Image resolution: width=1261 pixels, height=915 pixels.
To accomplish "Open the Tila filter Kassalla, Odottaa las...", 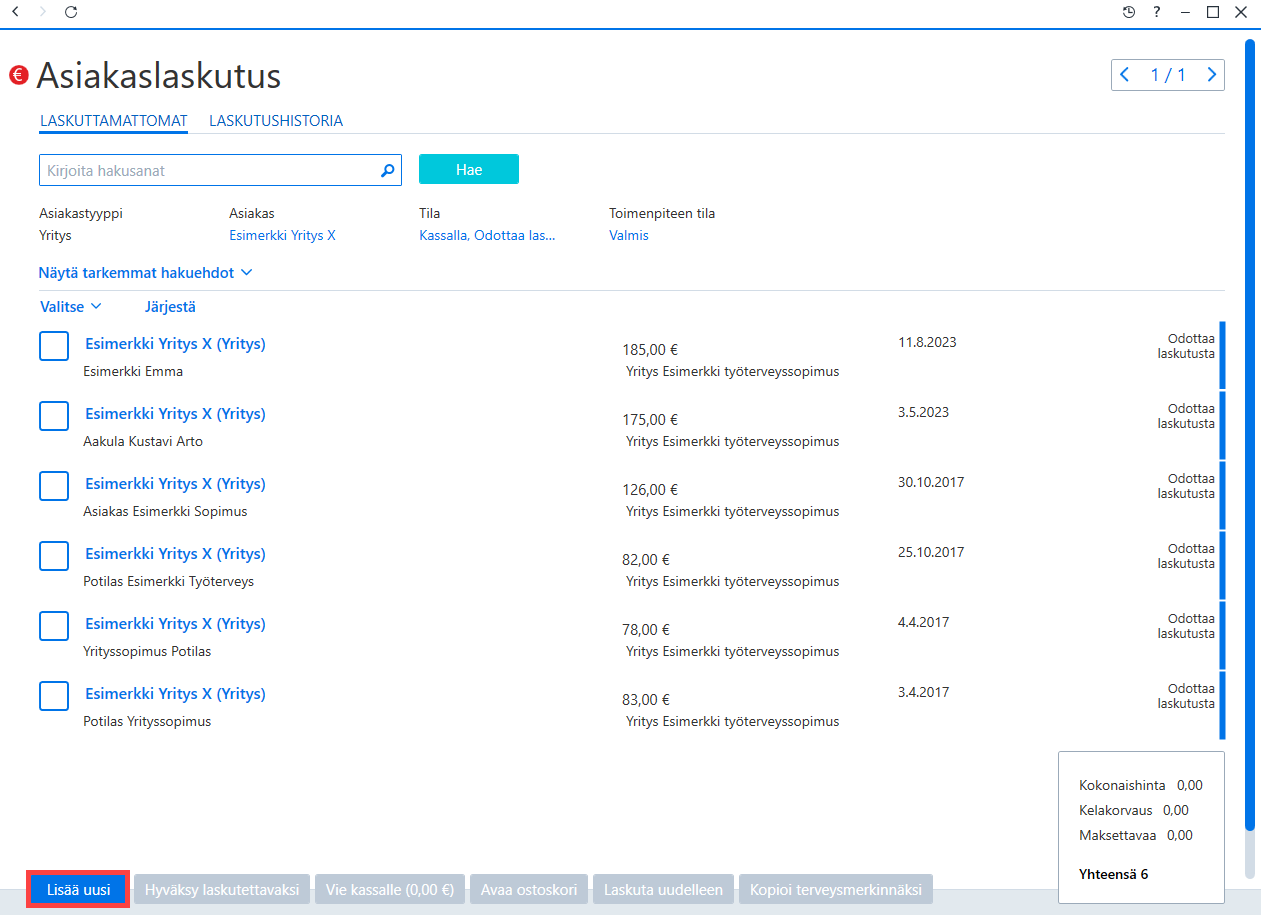I will pos(487,235).
